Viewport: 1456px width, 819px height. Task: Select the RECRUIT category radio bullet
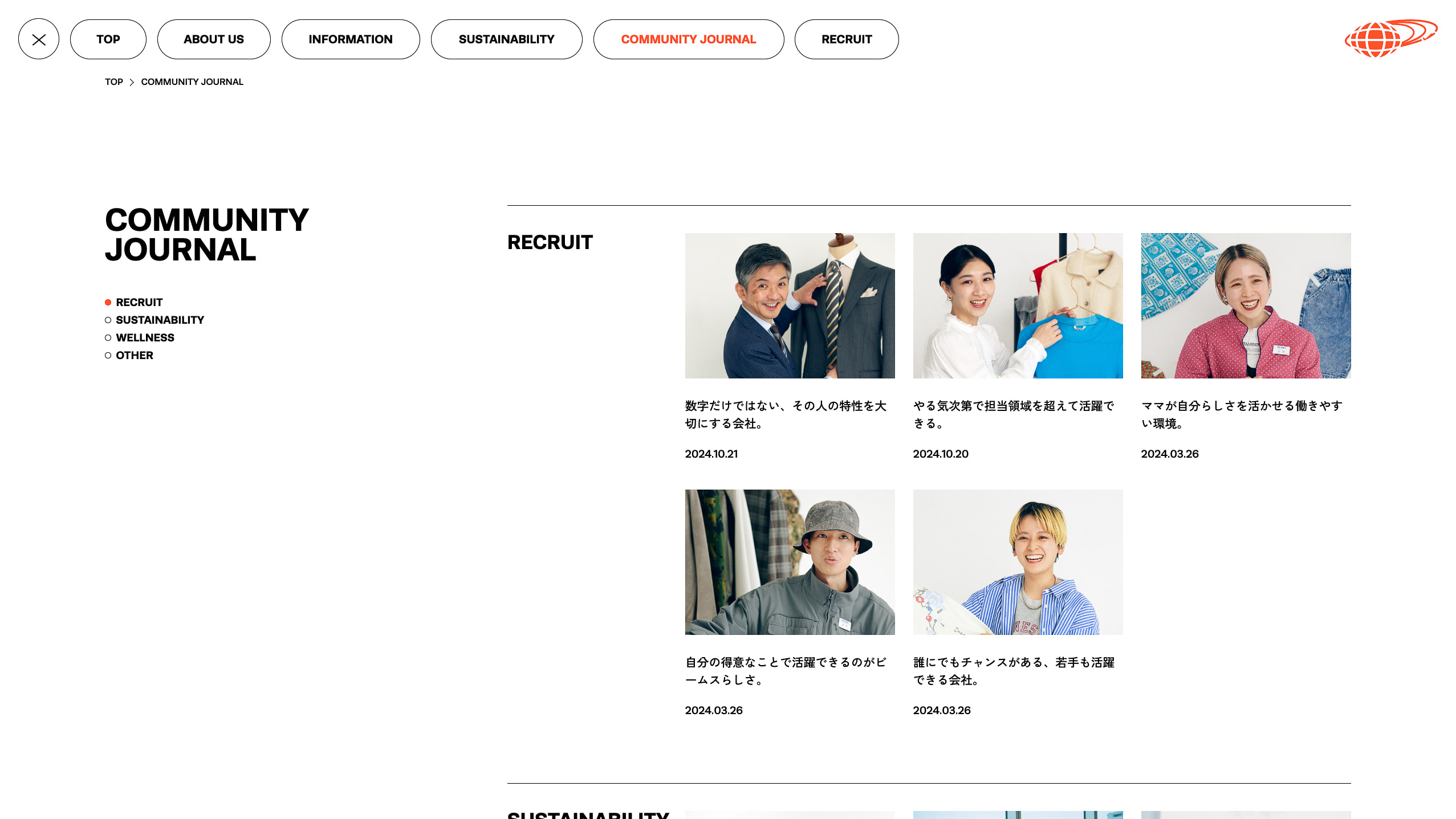tap(108, 303)
